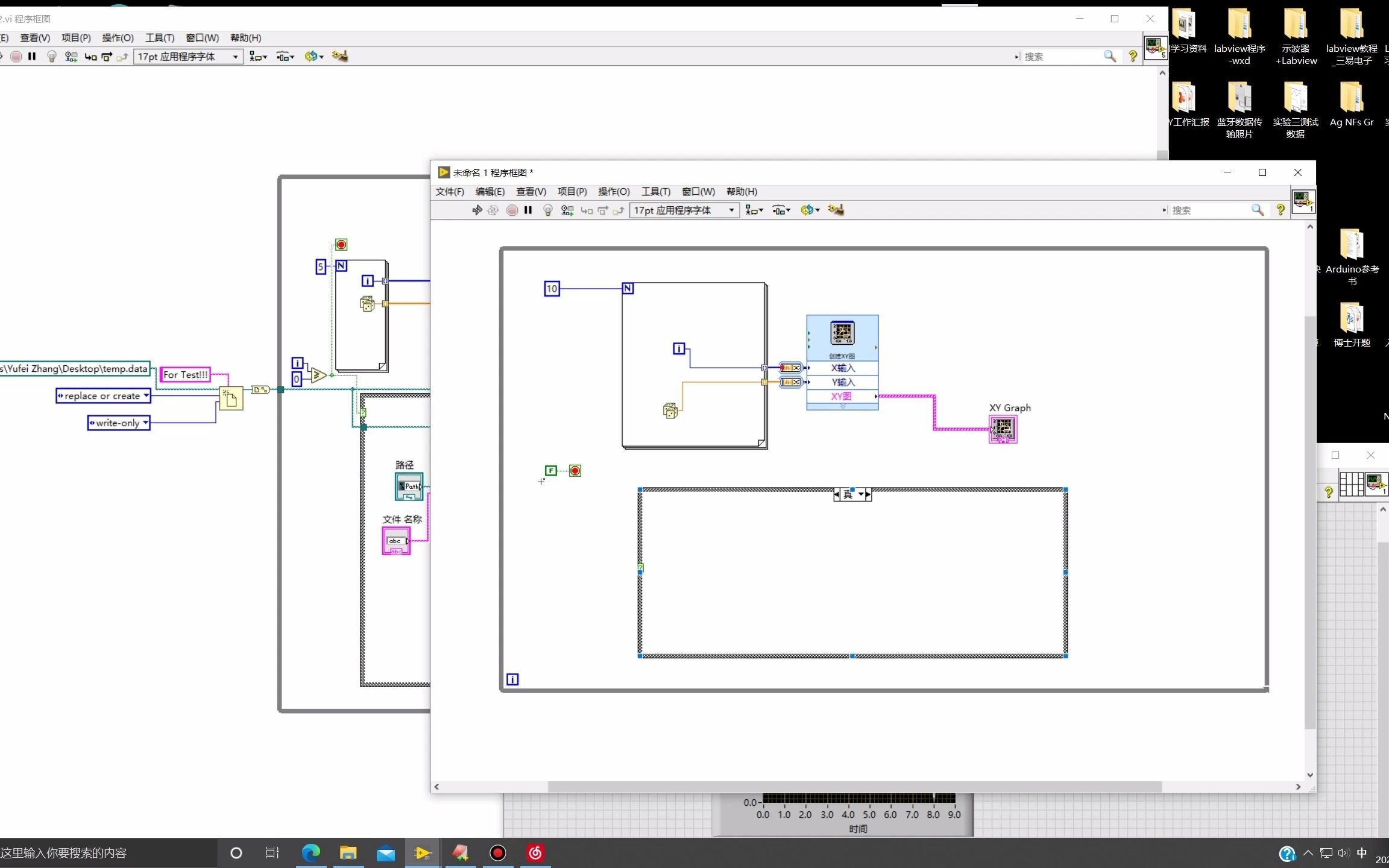Screen dimensions: 1389x868
Task: Click the broken Run arrow button
Action: coord(476,210)
